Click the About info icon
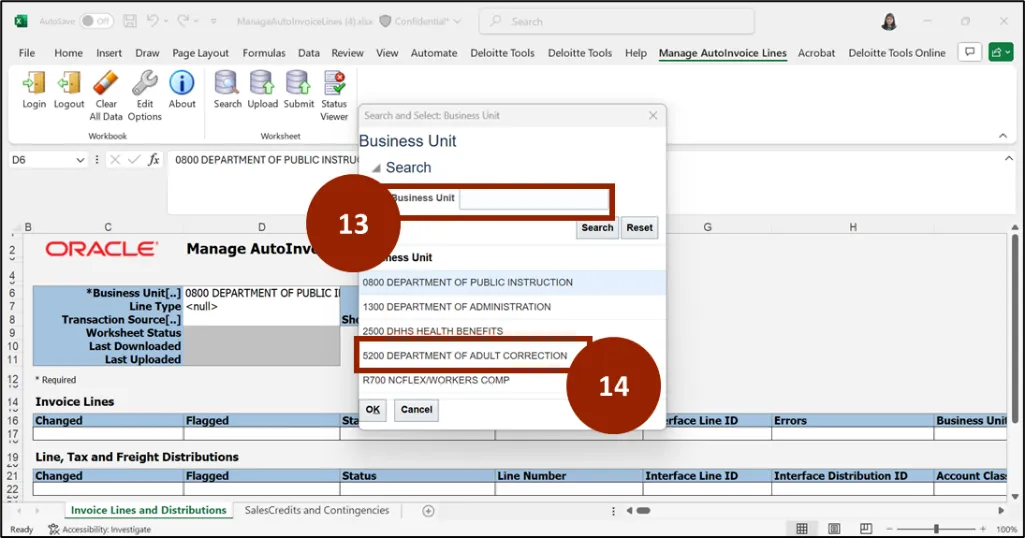 pos(182,85)
